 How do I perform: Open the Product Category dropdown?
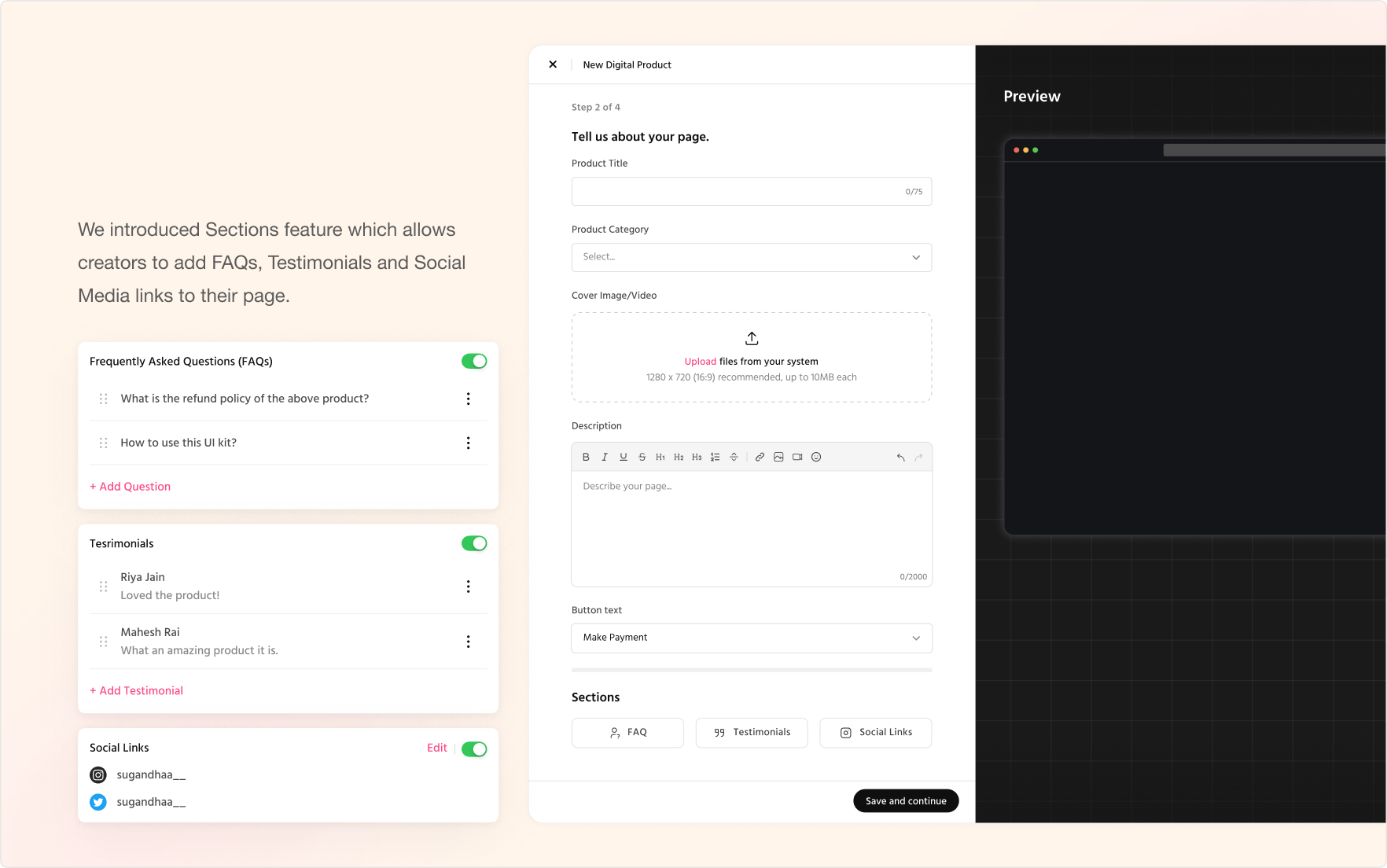tap(752, 257)
